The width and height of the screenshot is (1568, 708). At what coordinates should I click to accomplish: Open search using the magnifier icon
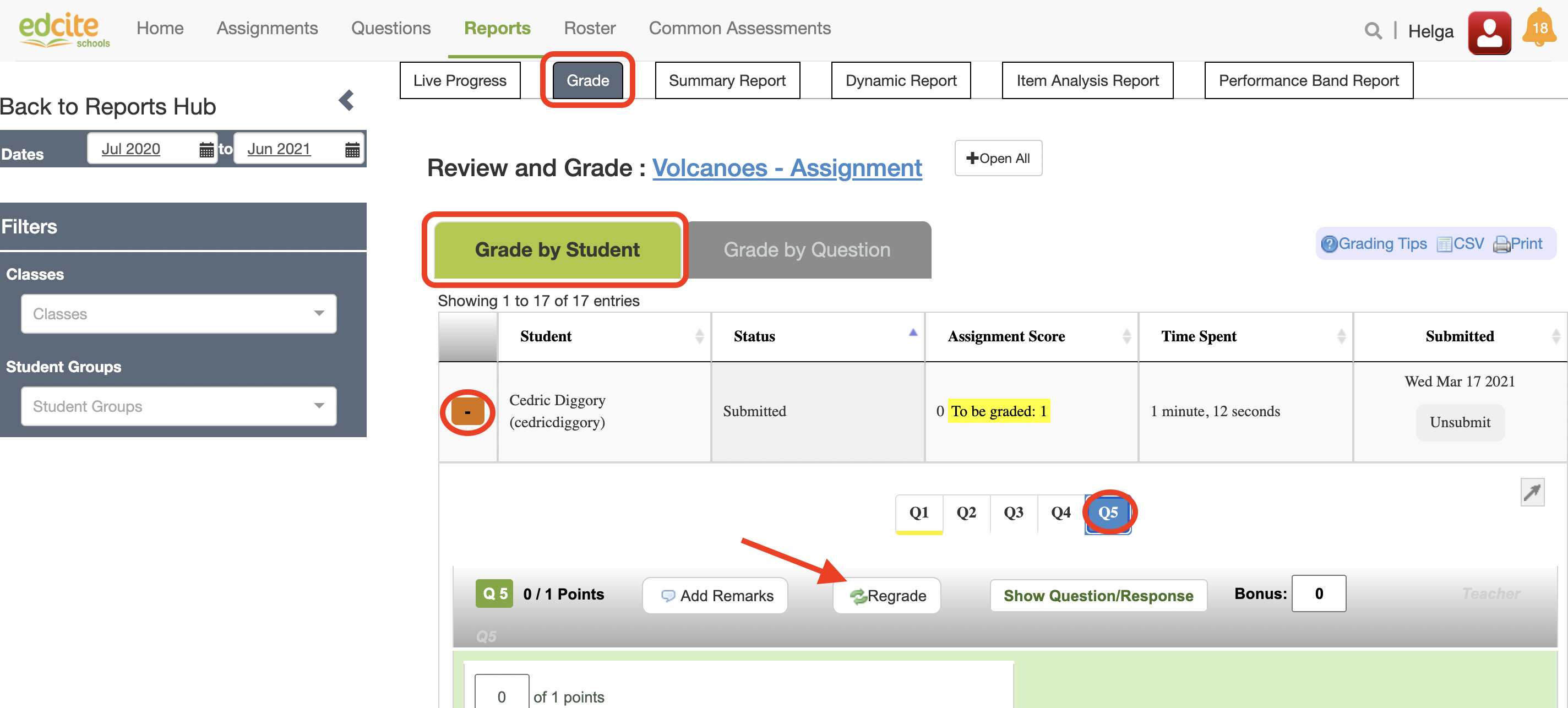click(x=1372, y=30)
